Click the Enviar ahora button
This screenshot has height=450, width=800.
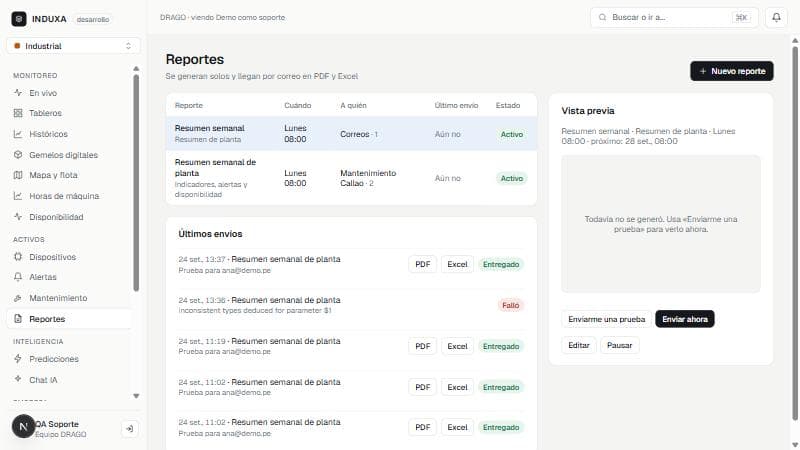pyautogui.click(x=685, y=319)
